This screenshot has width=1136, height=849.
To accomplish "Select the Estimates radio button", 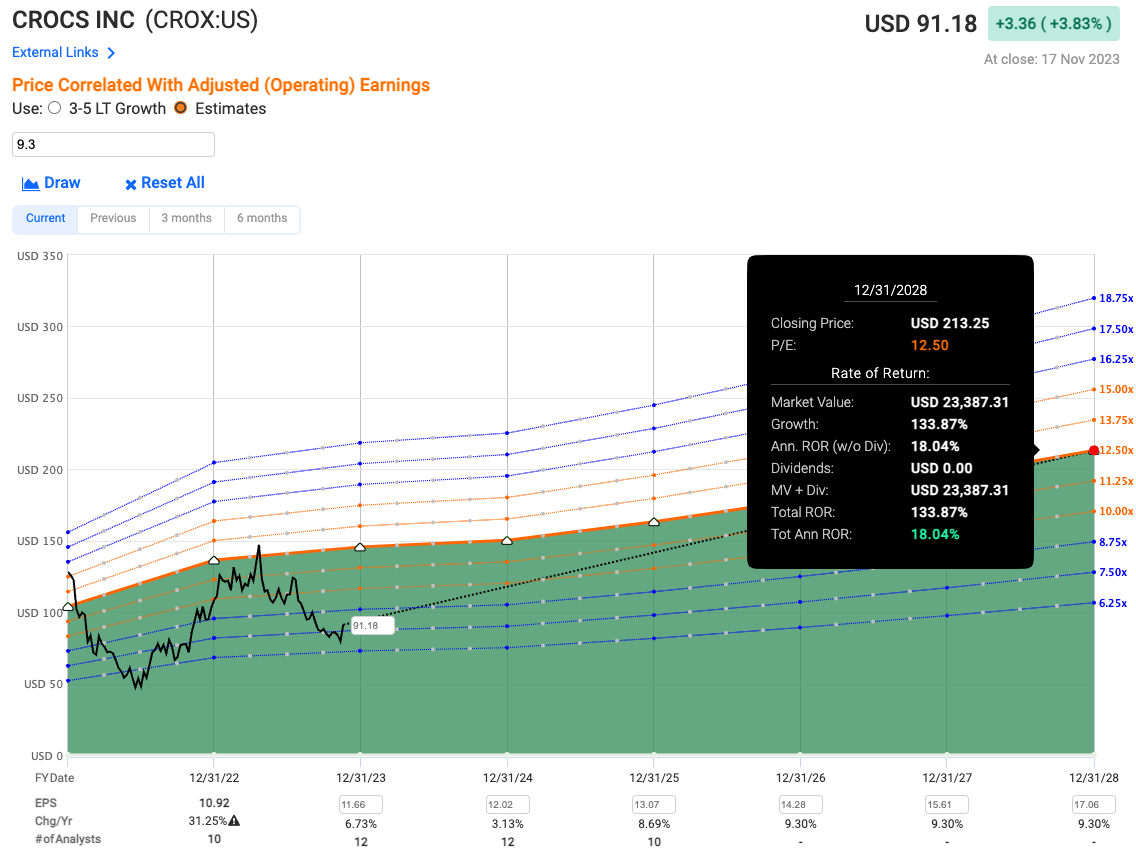I will (180, 108).
